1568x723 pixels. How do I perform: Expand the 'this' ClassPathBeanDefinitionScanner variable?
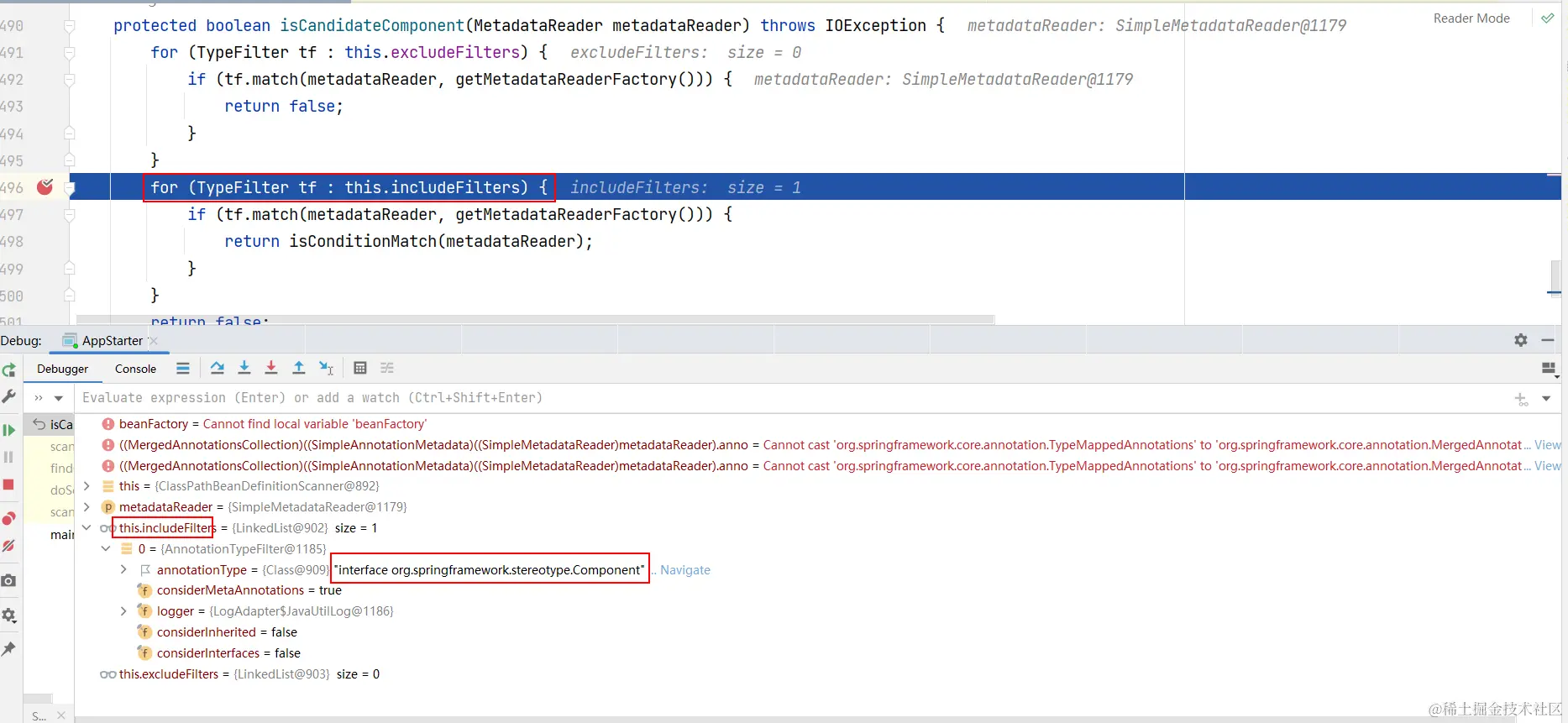tap(87, 486)
